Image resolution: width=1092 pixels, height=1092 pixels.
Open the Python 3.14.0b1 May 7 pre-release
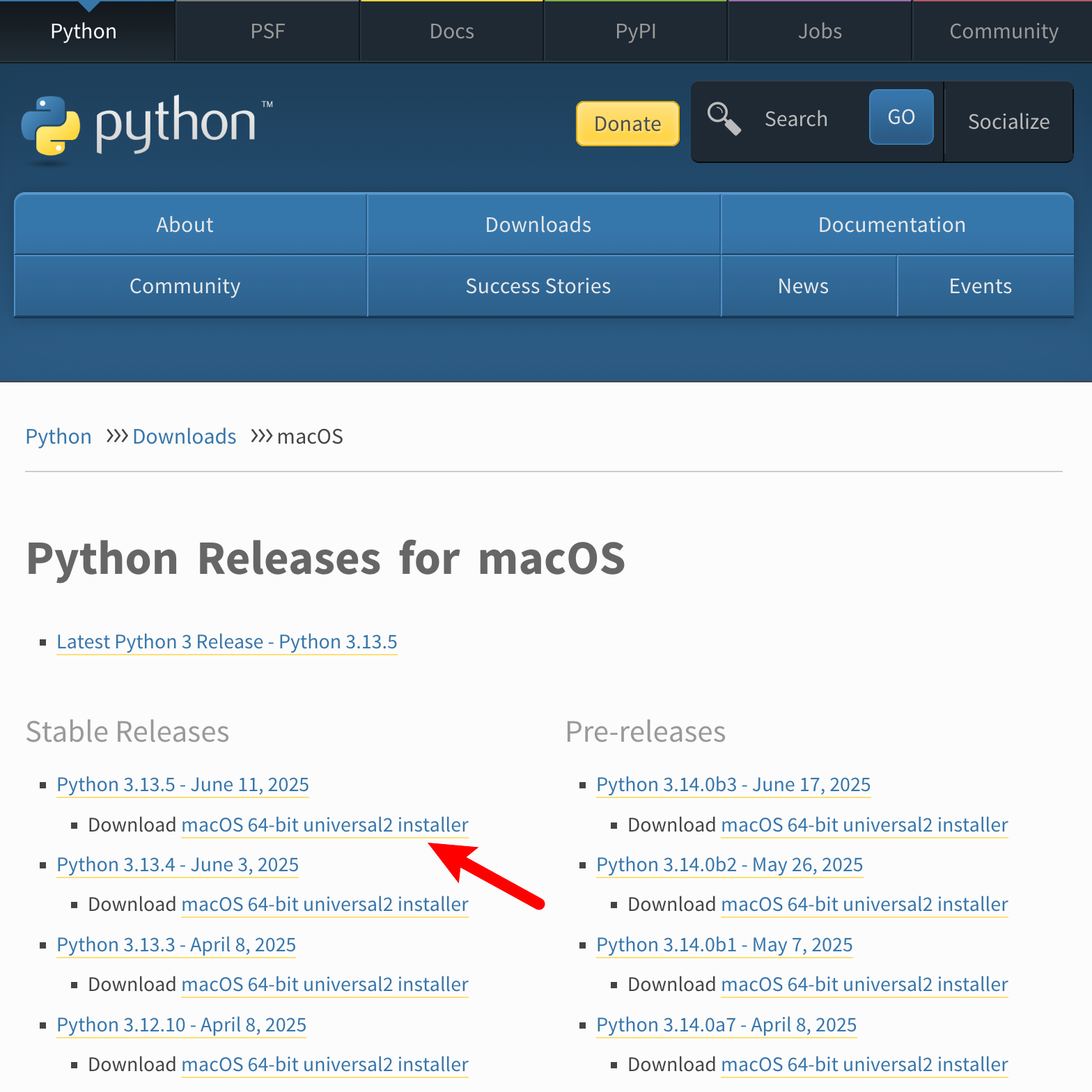click(x=724, y=944)
